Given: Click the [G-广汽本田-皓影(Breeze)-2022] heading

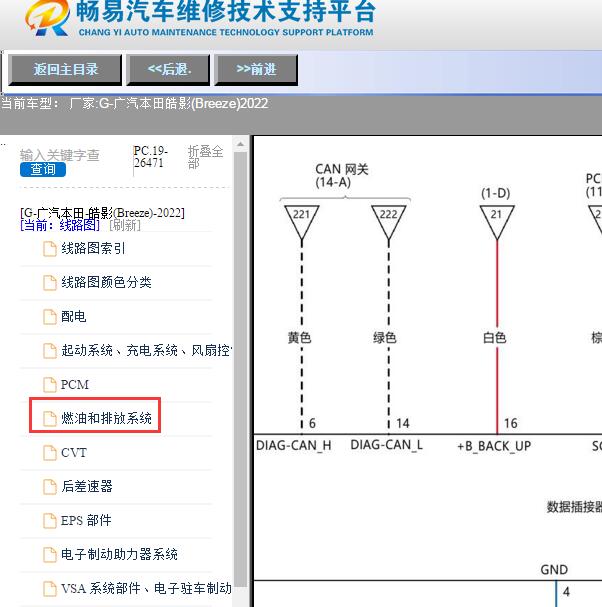Looking at the screenshot, I should pyautogui.click(x=103, y=213).
